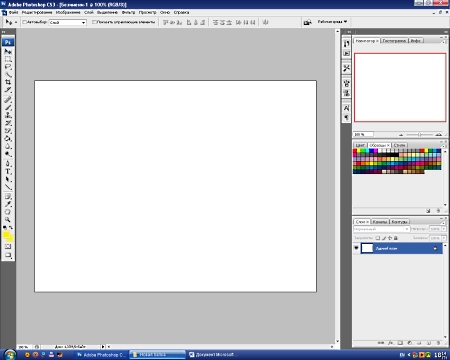Open the Brushes collapsed panel icon
The height and width of the screenshot is (360, 450).
[x=346, y=83]
